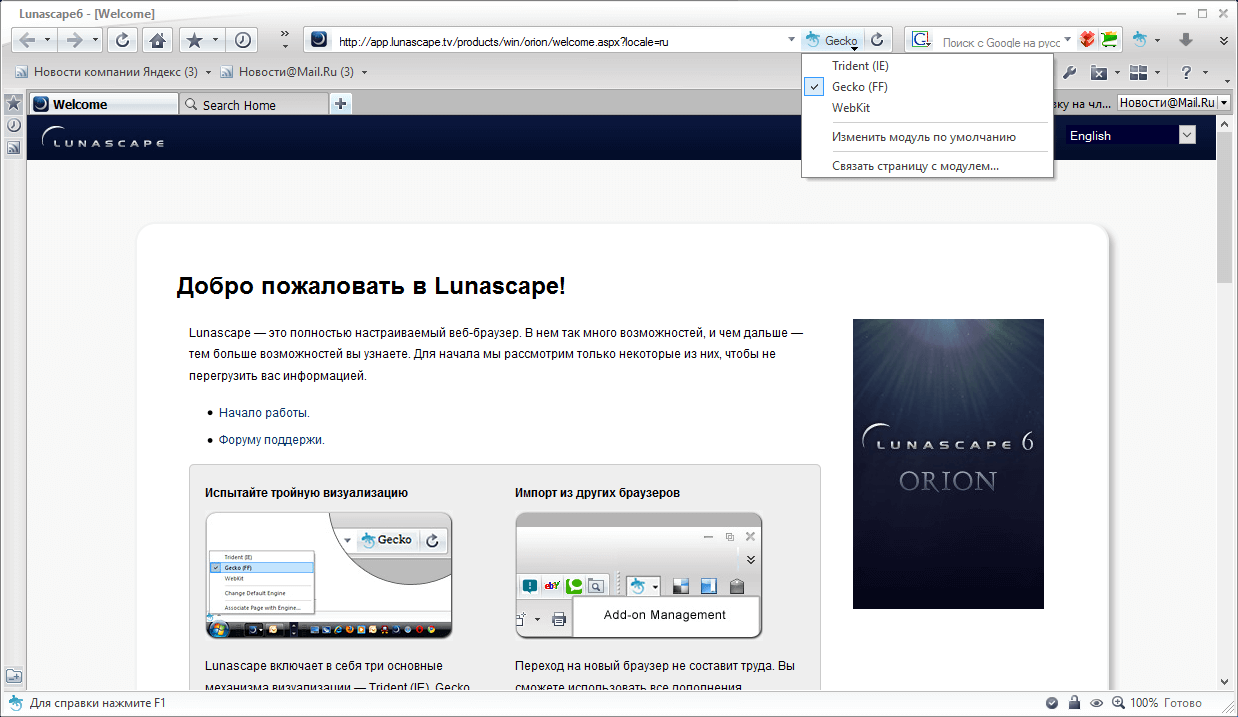Click the green shopping cart icon
The image size is (1238, 717).
click(1109, 40)
